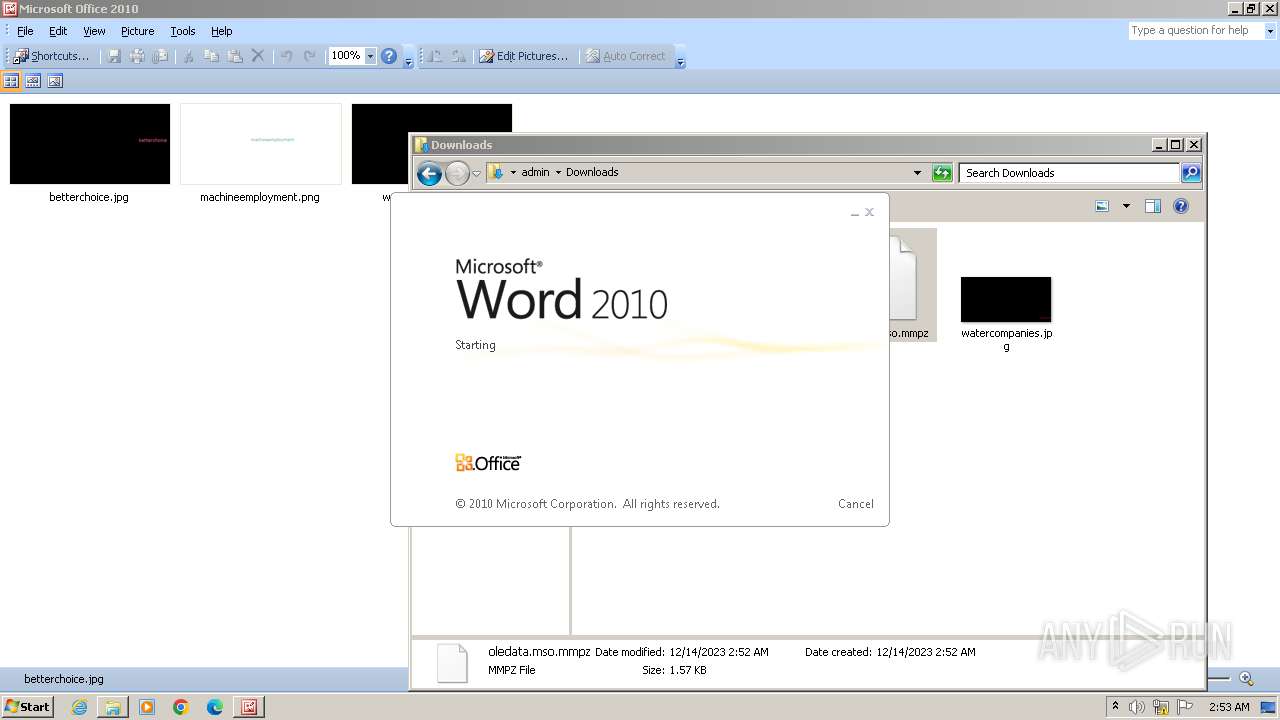This screenshot has width=1280, height=720.
Task: Click the Copy icon in toolbar
Action: click(x=211, y=56)
